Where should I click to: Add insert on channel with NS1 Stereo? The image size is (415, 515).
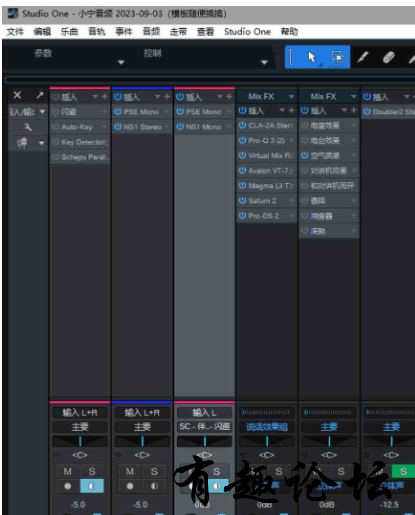point(167,97)
